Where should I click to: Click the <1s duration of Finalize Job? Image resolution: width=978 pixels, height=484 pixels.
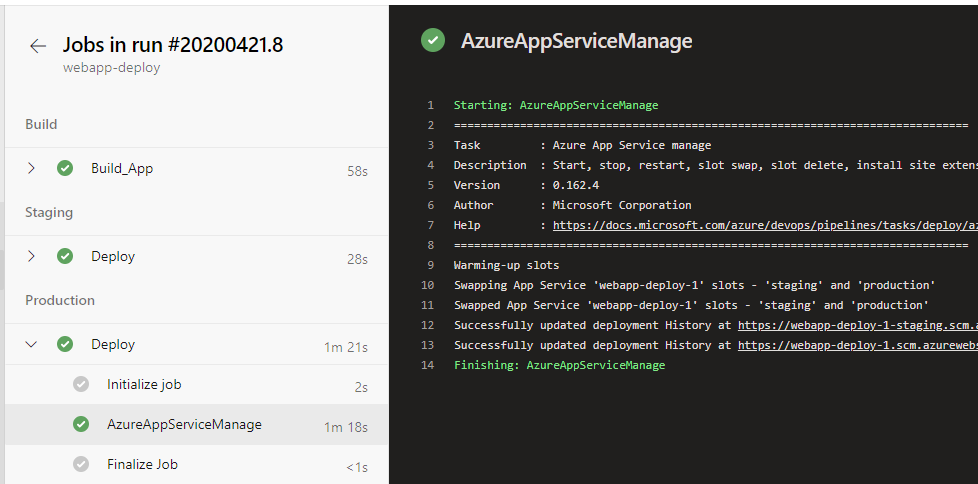pyautogui.click(x=357, y=467)
